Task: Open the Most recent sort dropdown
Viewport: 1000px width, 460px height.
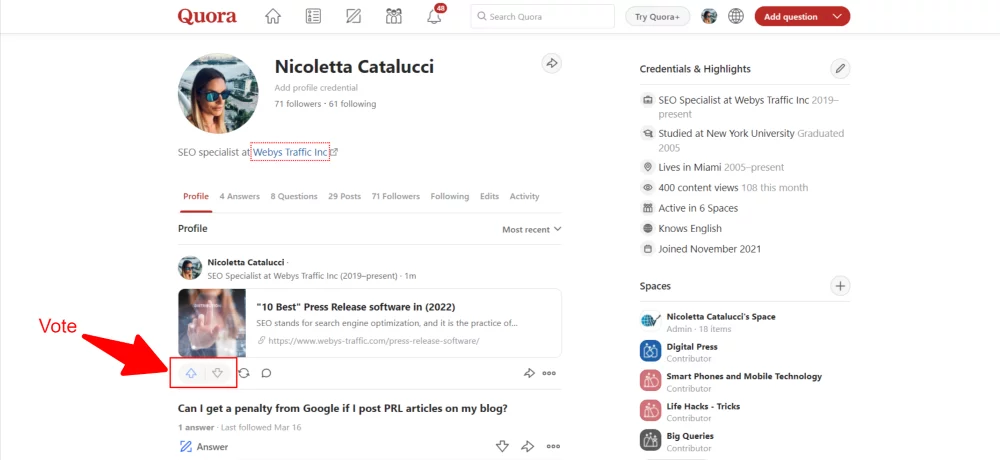Action: (x=531, y=229)
